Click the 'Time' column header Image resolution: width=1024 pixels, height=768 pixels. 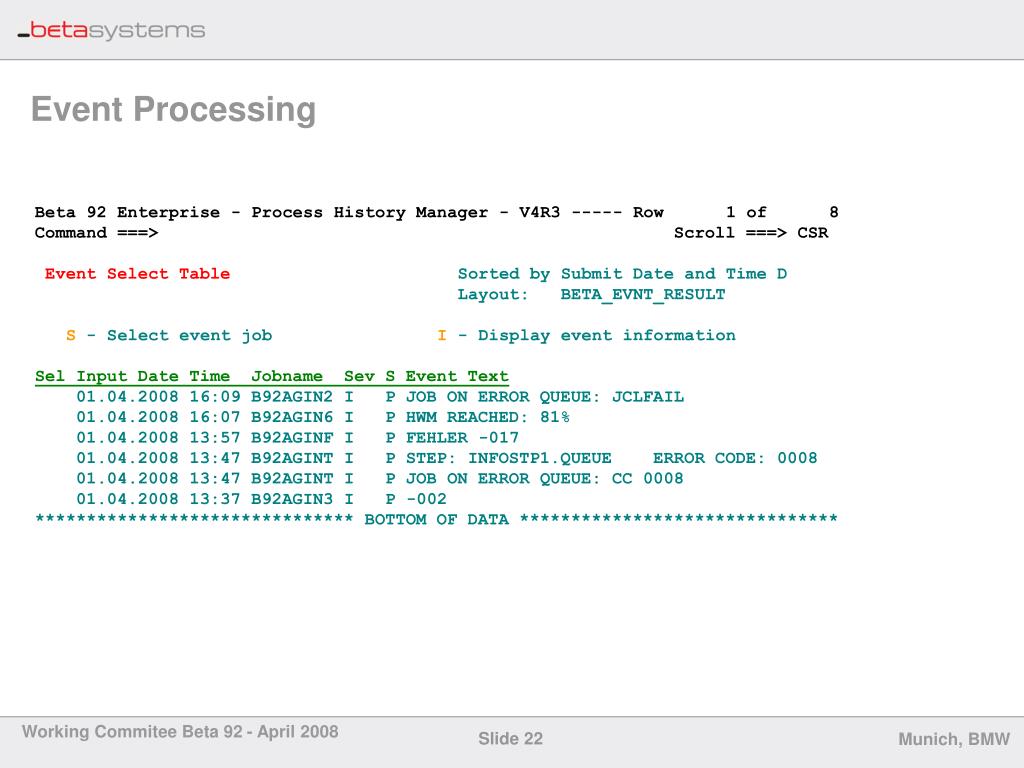(210, 377)
